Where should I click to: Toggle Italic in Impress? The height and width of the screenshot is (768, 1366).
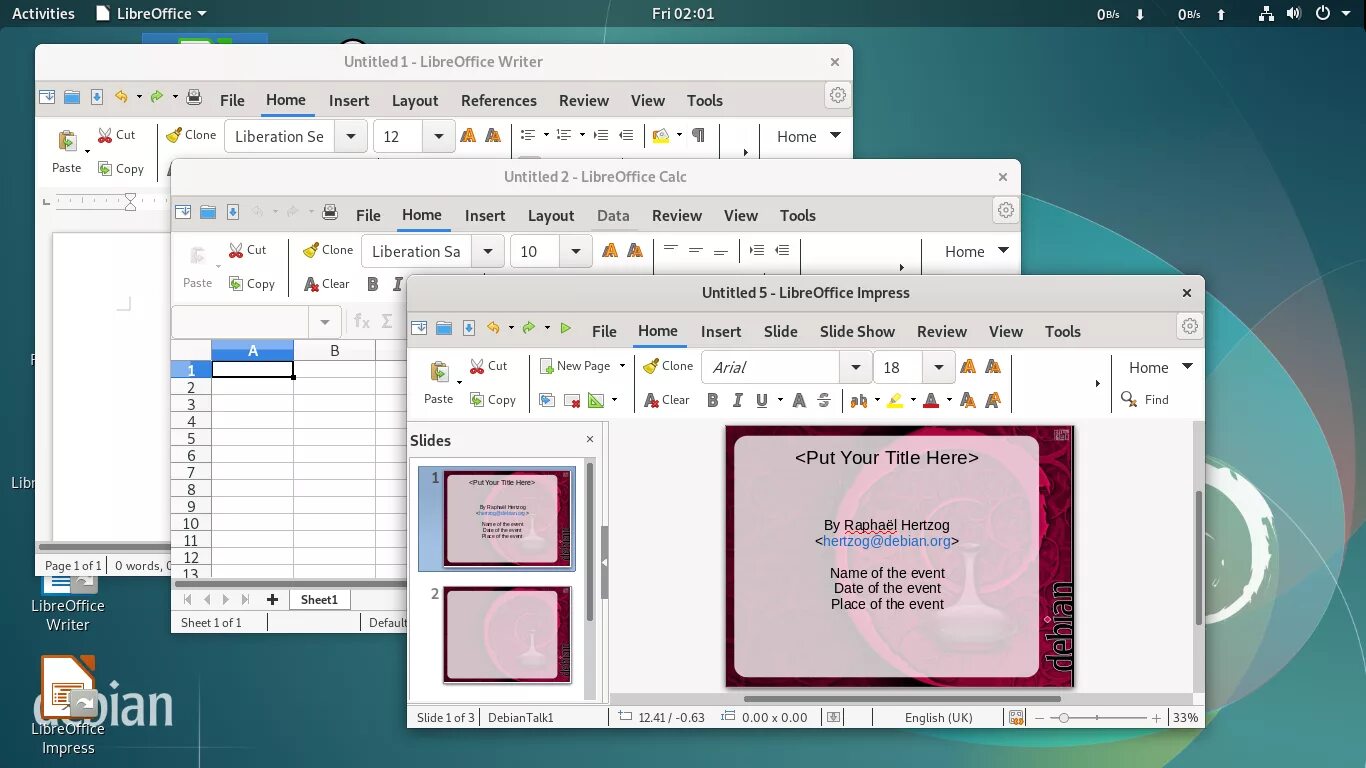[x=737, y=400]
